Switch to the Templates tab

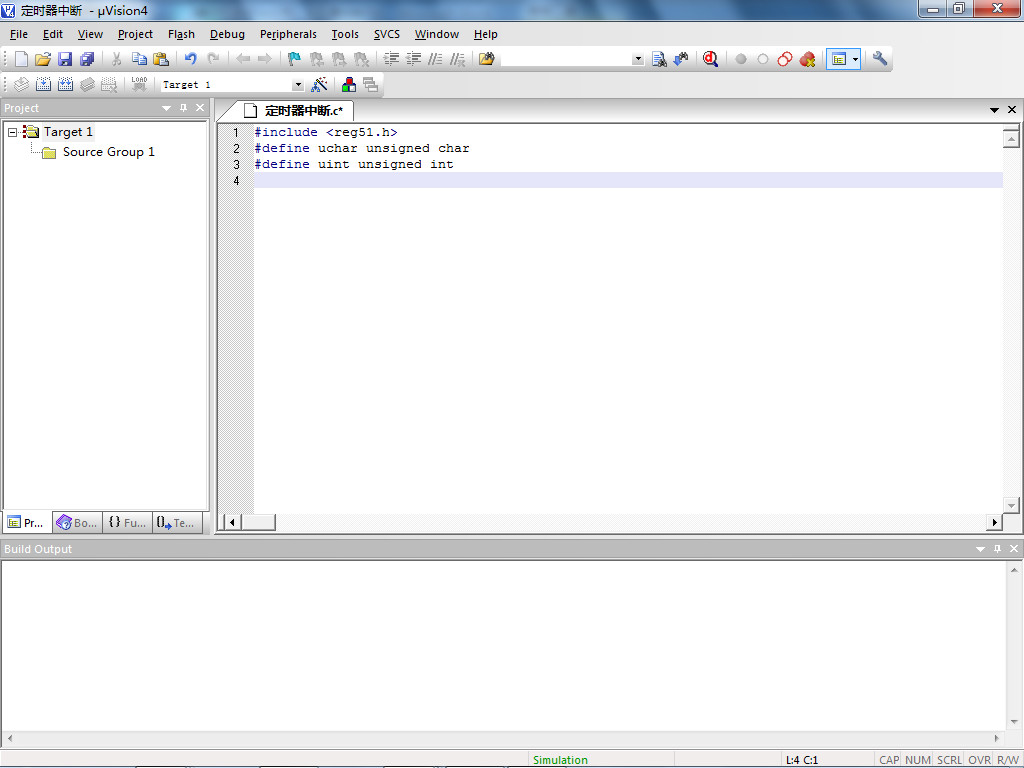[x=176, y=522]
